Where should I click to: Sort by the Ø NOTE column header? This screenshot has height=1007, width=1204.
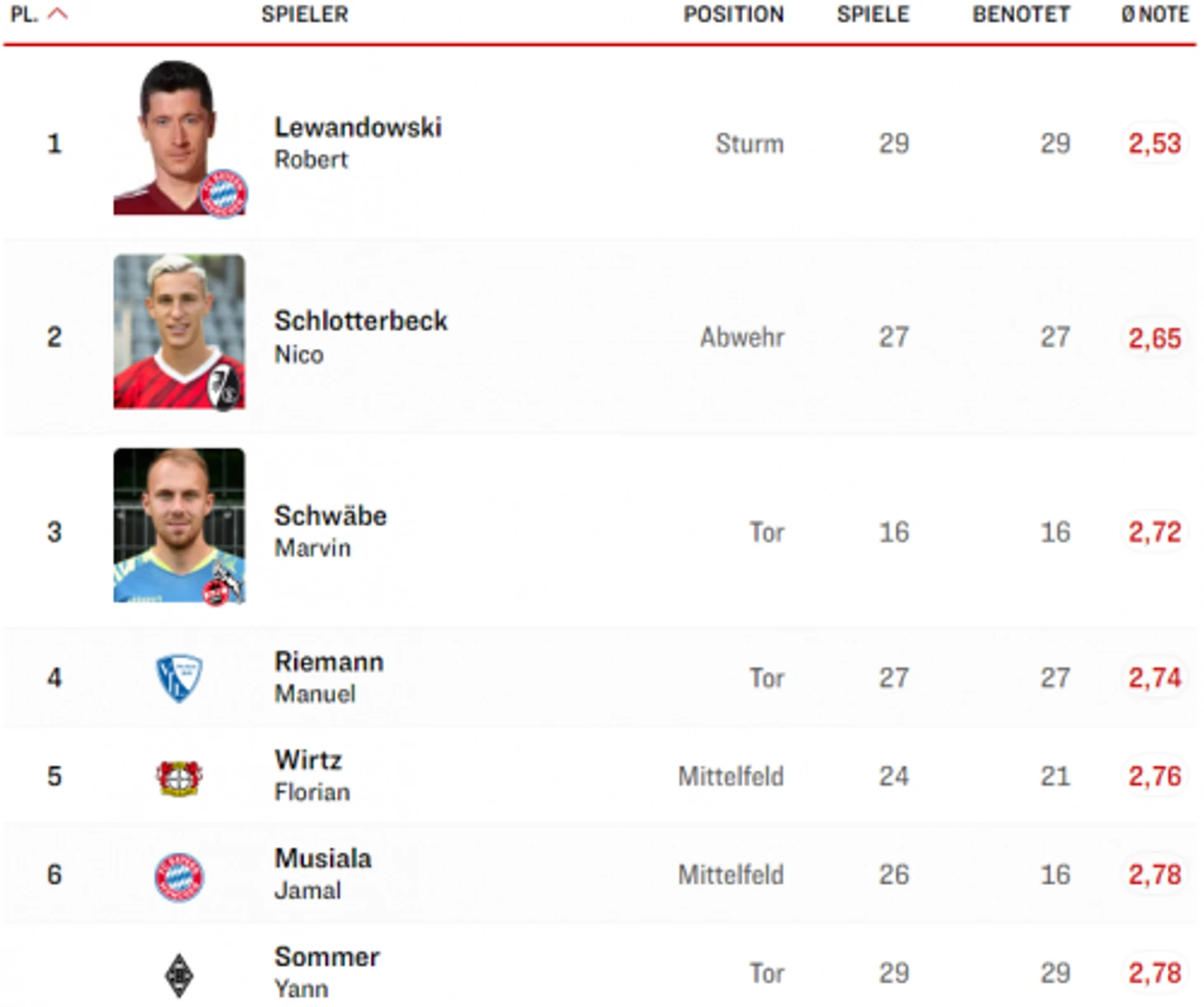[x=1155, y=15]
